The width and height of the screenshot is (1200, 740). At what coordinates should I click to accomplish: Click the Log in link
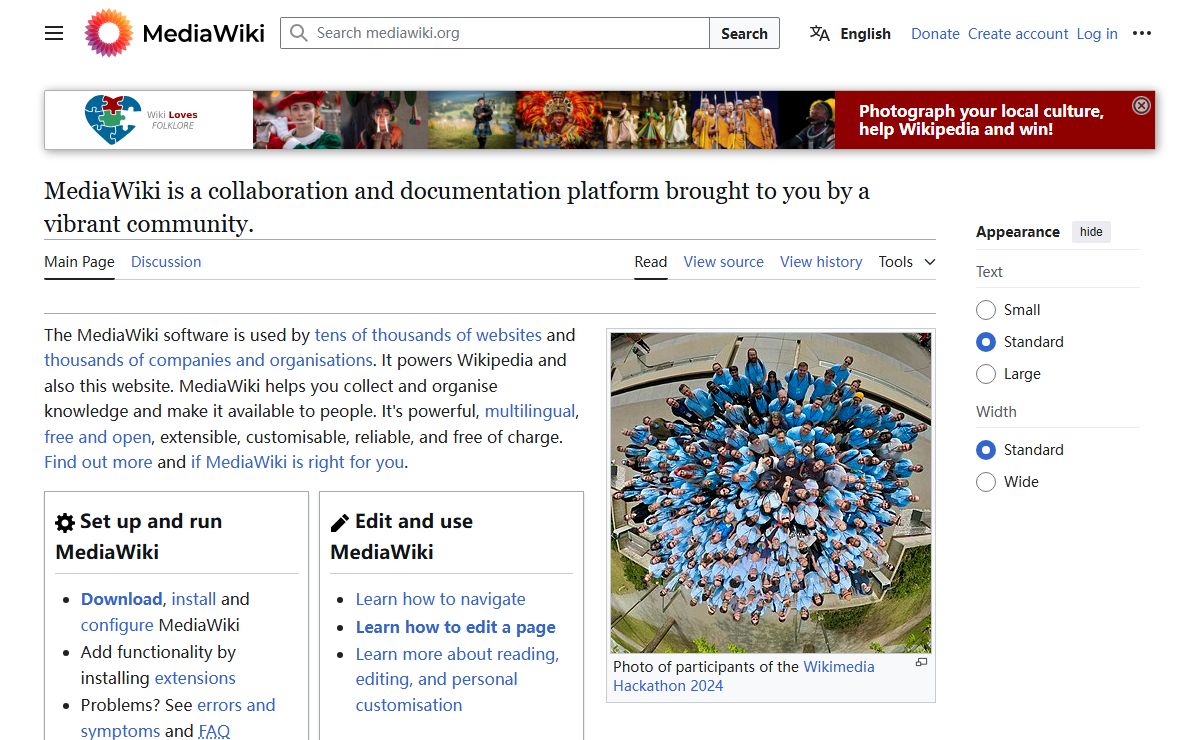point(1097,33)
